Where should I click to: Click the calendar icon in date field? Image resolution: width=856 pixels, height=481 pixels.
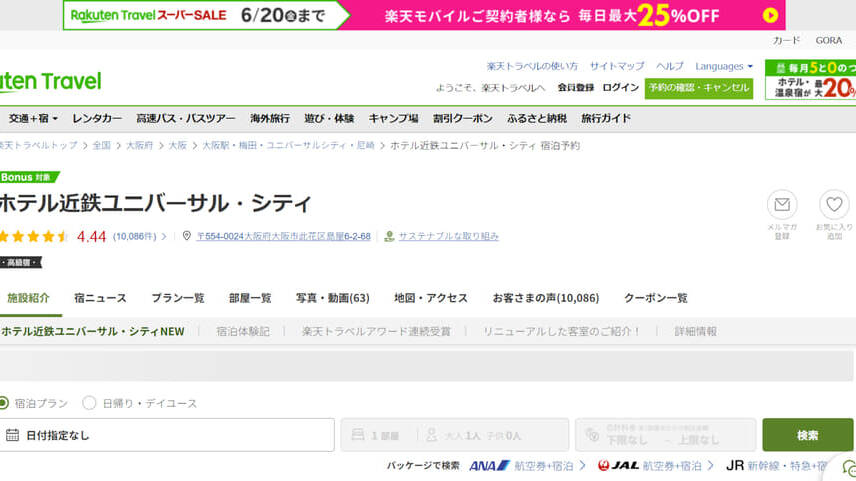coord(13,435)
